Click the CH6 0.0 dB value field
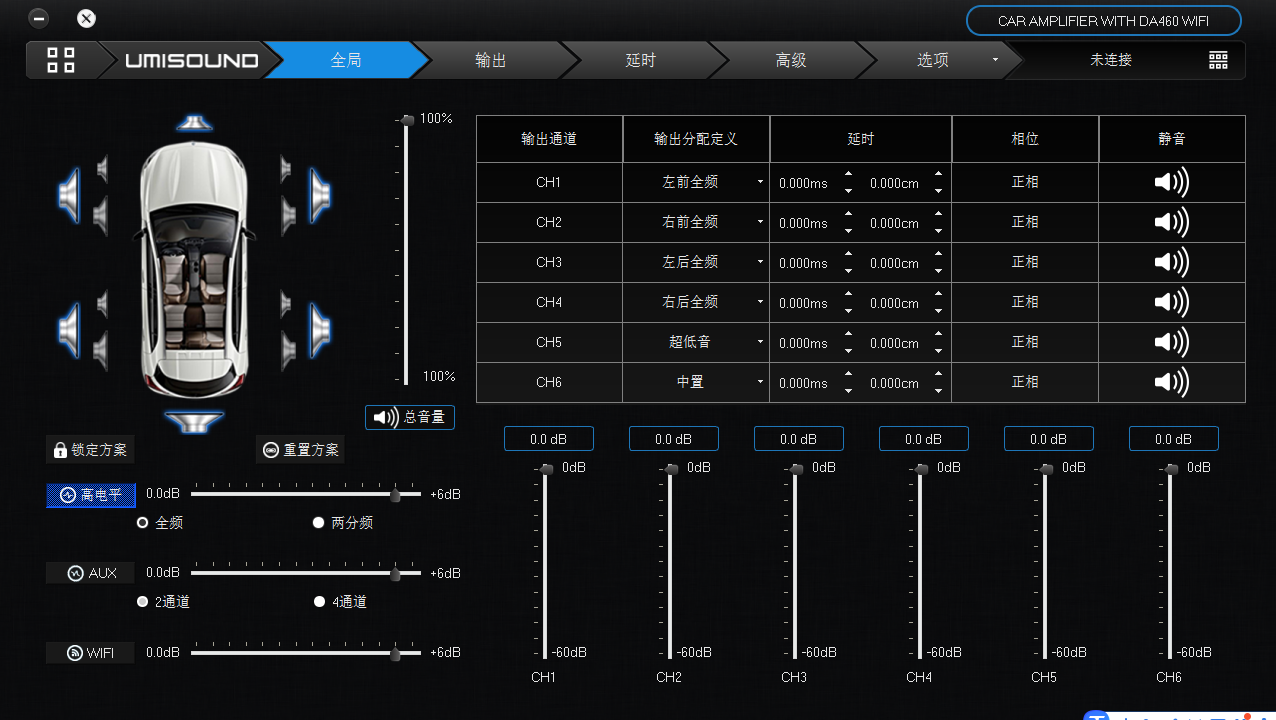 click(x=1173, y=439)
